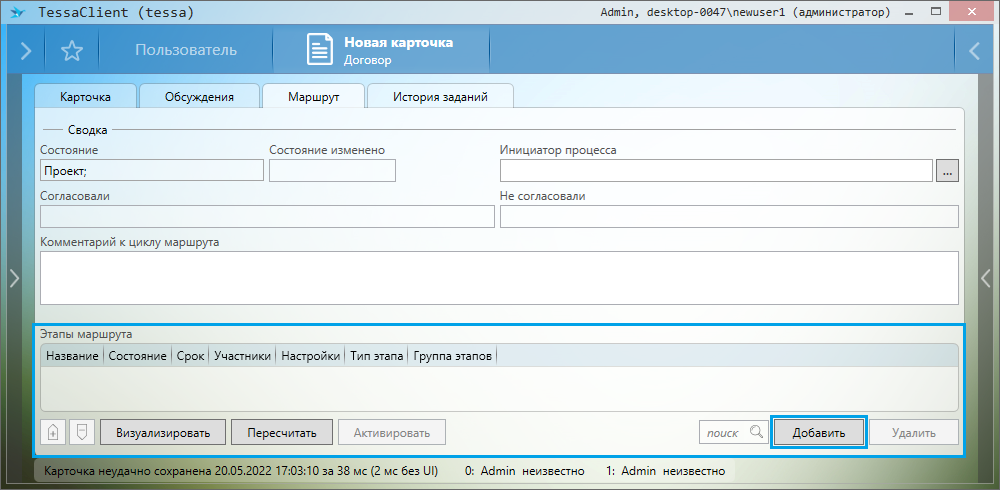Move route stage down arrow icon
Image resolution: width=1000 pixels, height=490 pixels.
(82, 432)
